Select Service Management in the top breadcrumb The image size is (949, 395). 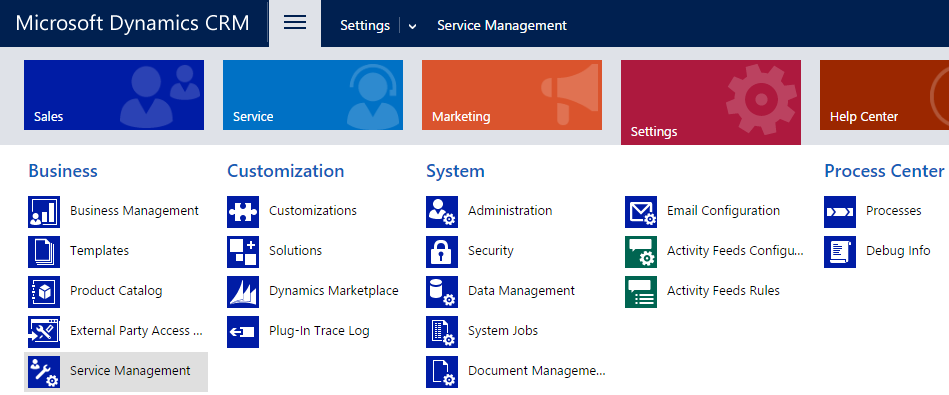pyautogui.click(x=502, y=25)
